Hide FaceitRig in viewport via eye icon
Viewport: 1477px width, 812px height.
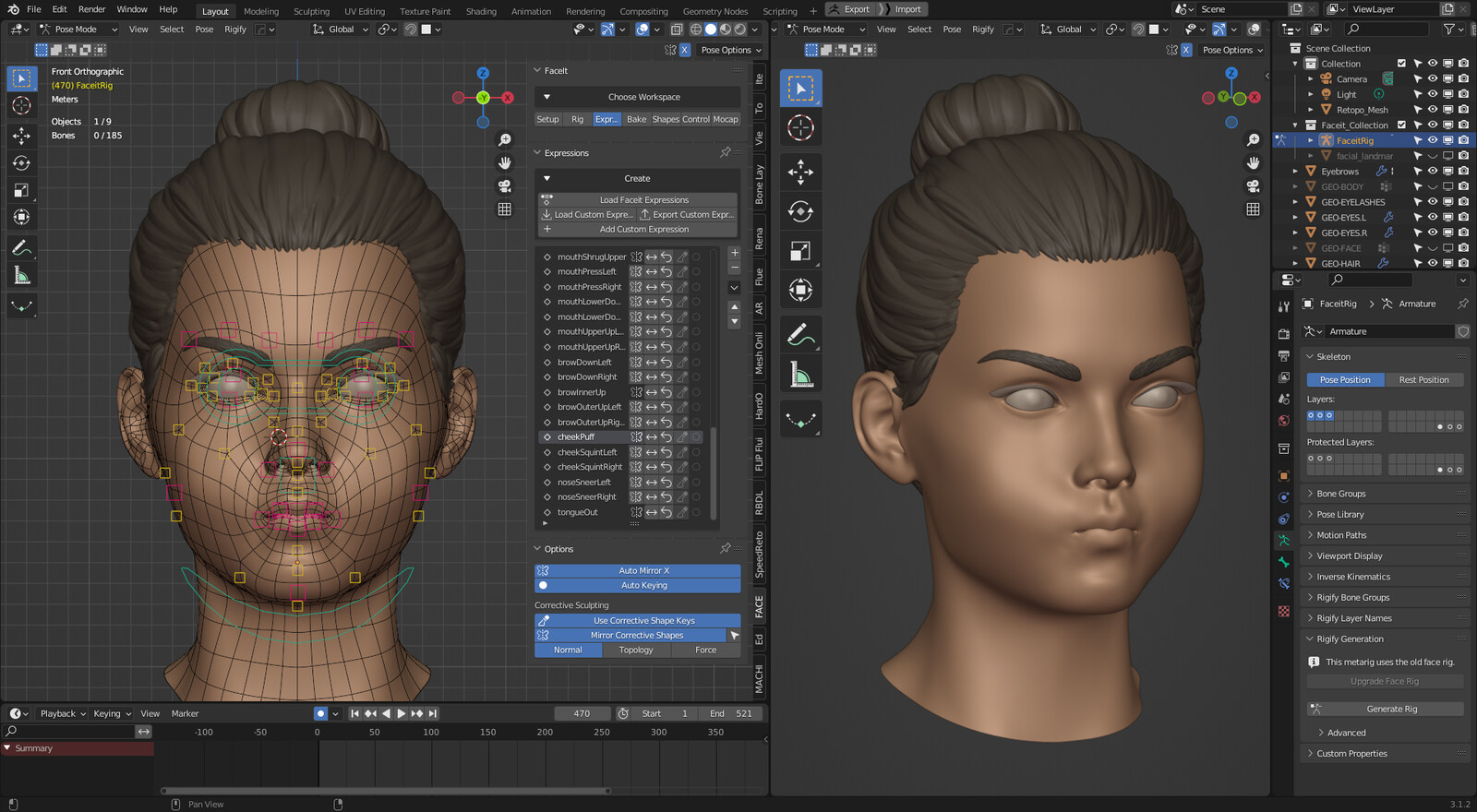[x=1433, y=140]
